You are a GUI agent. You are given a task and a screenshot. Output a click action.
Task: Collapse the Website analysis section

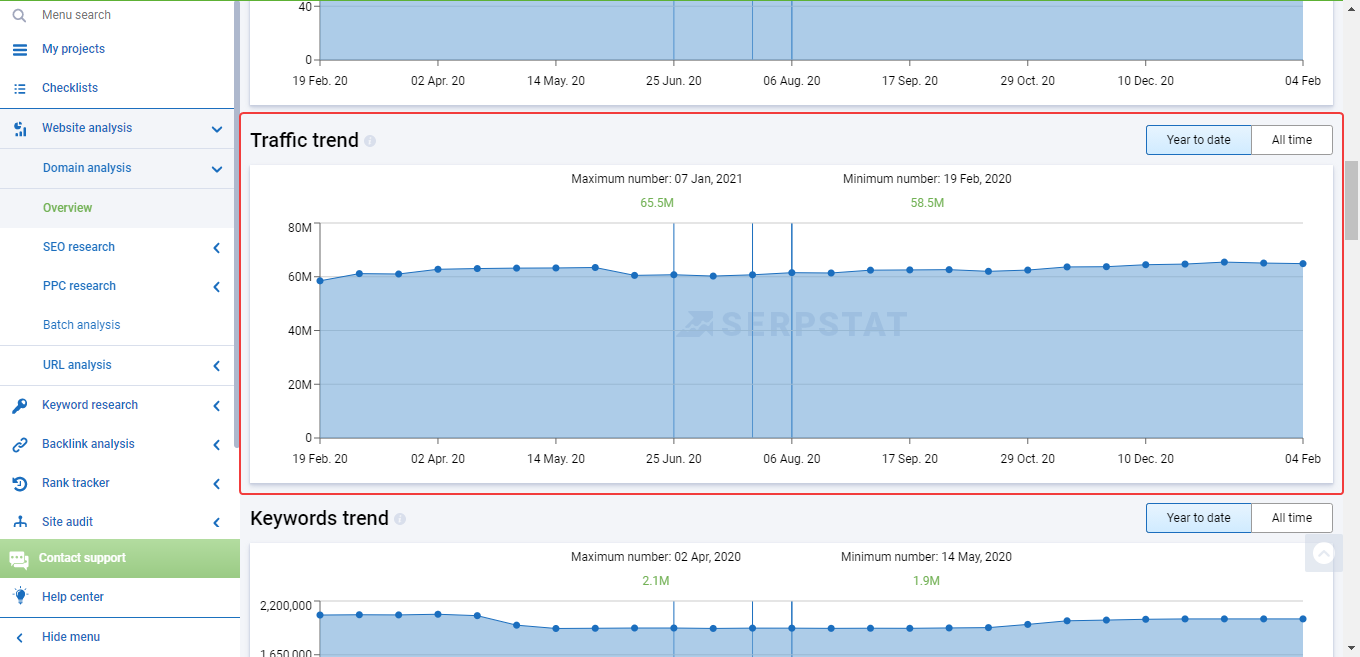click(217, 128)
